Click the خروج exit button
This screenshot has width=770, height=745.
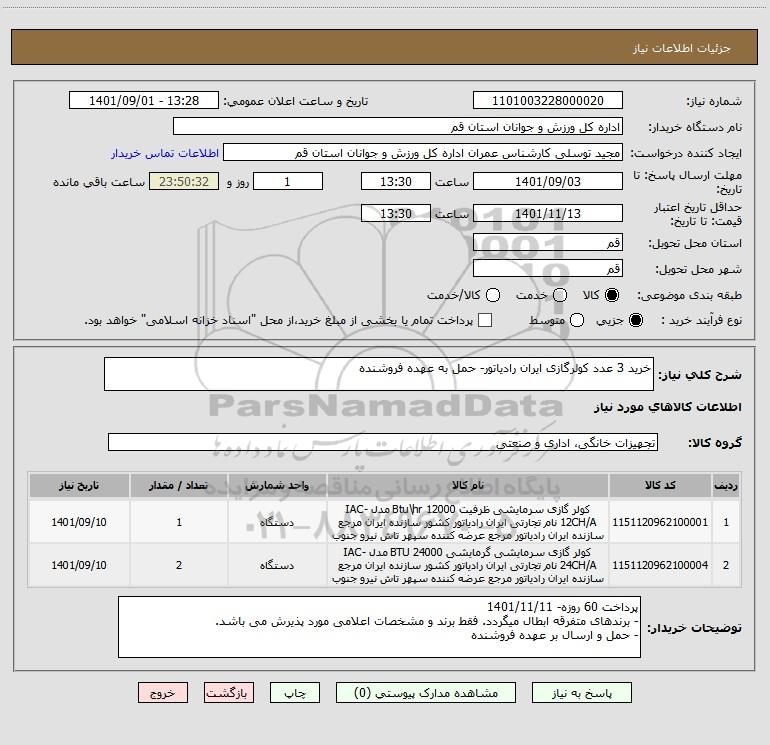click(x=163, y=693)
